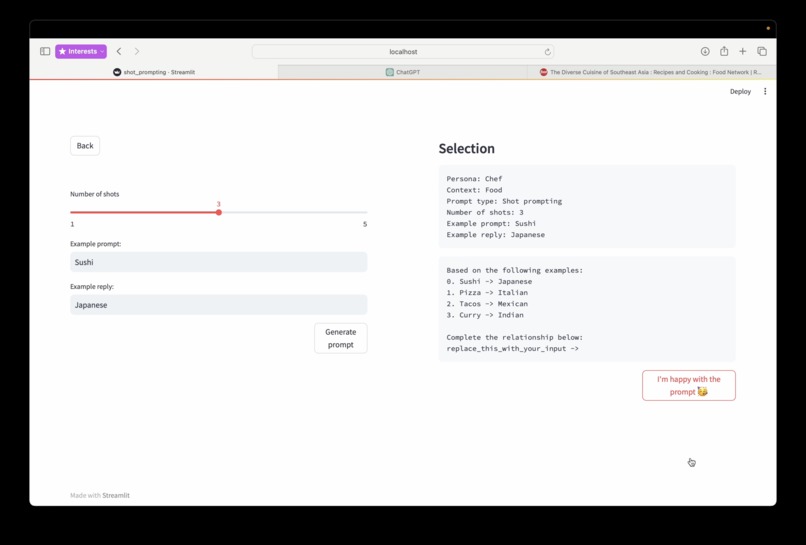Viewport: 806px width, 545px height.
Task: Go forward with the browser forward arrow
Action: click(x=137, y=51)
